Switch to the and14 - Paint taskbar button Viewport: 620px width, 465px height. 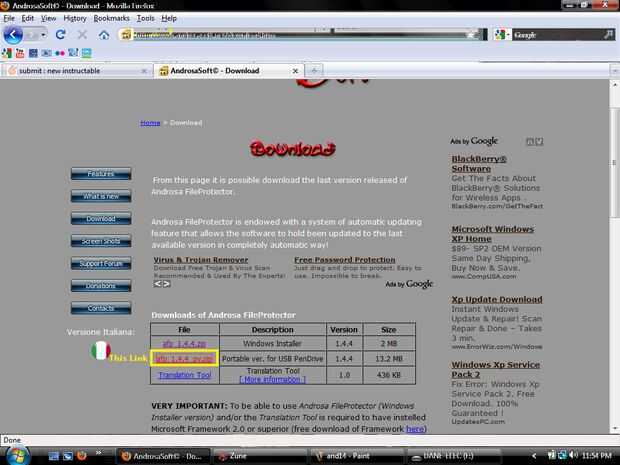click(x=357, y=456)
